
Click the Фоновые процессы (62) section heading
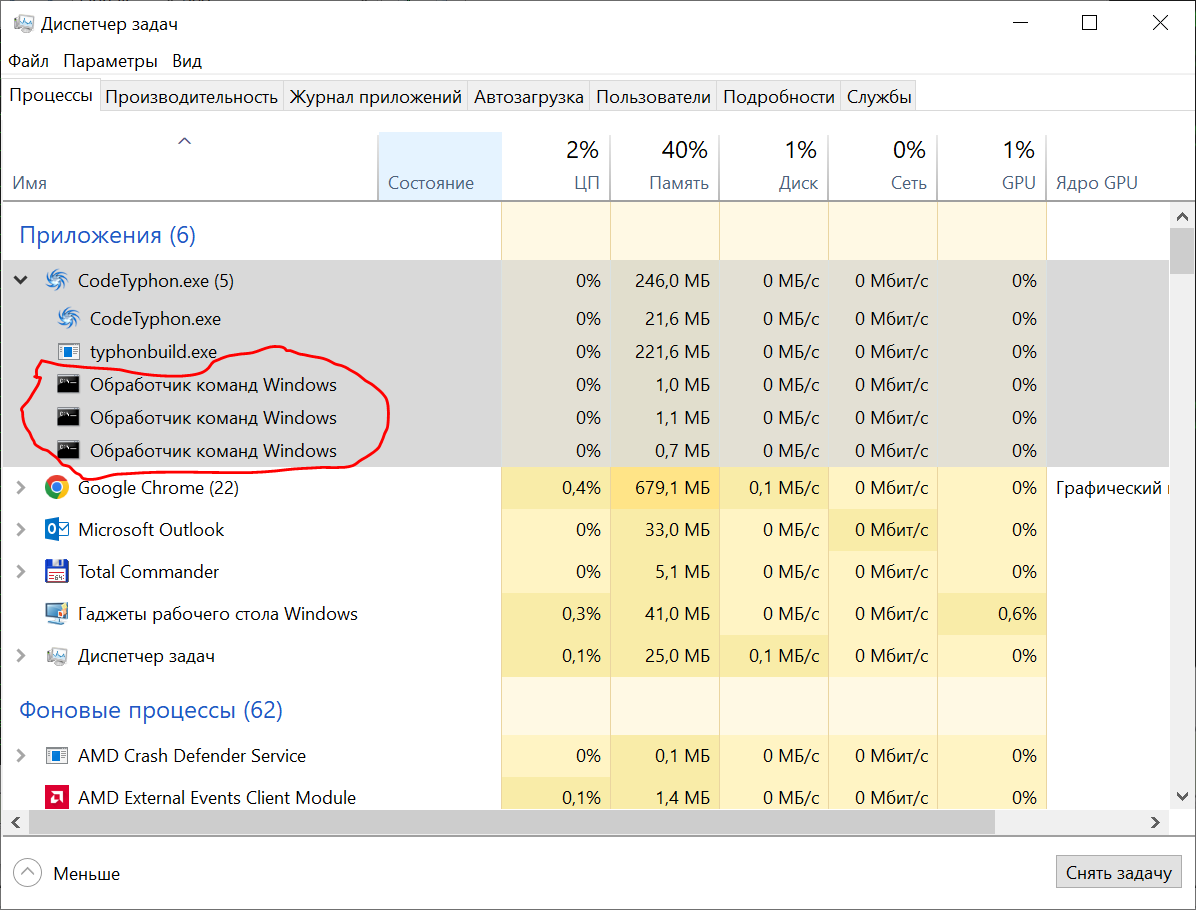click(151, 710)
